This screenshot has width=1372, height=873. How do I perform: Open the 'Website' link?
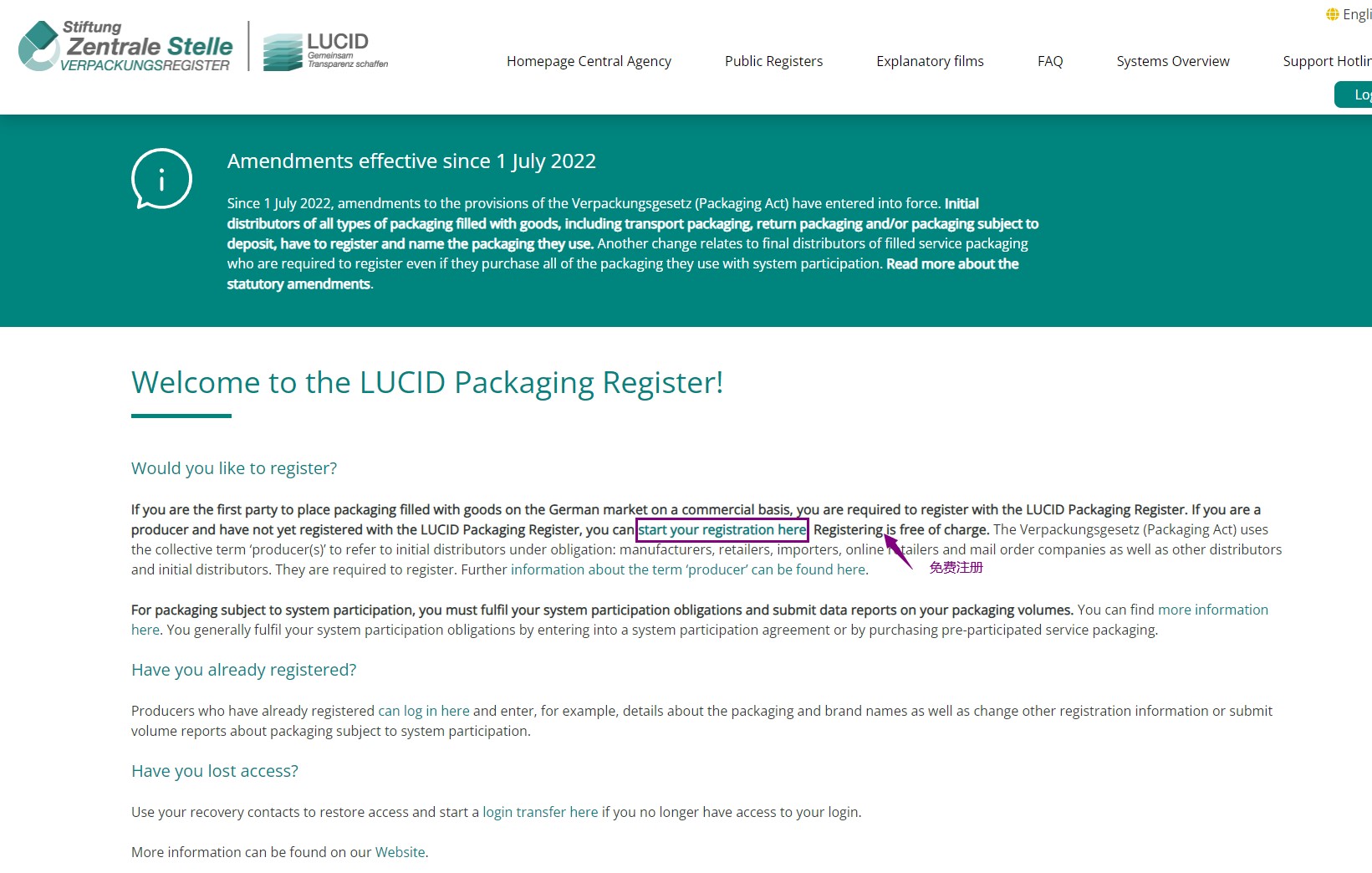point(400,852)
